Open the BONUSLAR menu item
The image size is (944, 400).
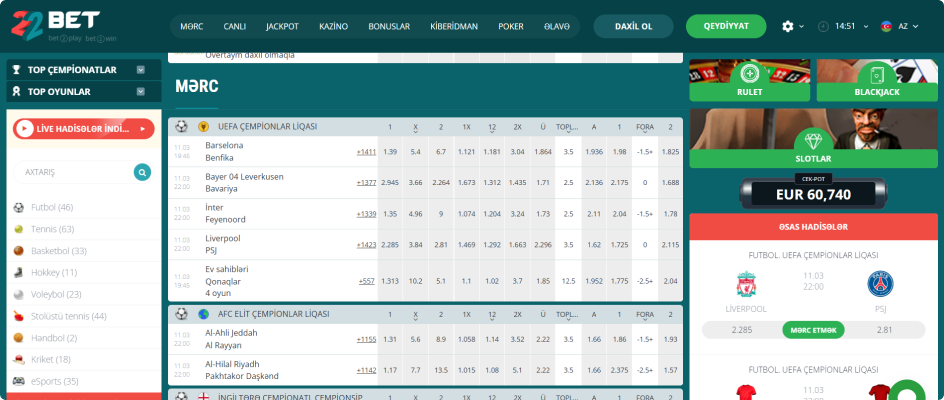coord(389,27)
